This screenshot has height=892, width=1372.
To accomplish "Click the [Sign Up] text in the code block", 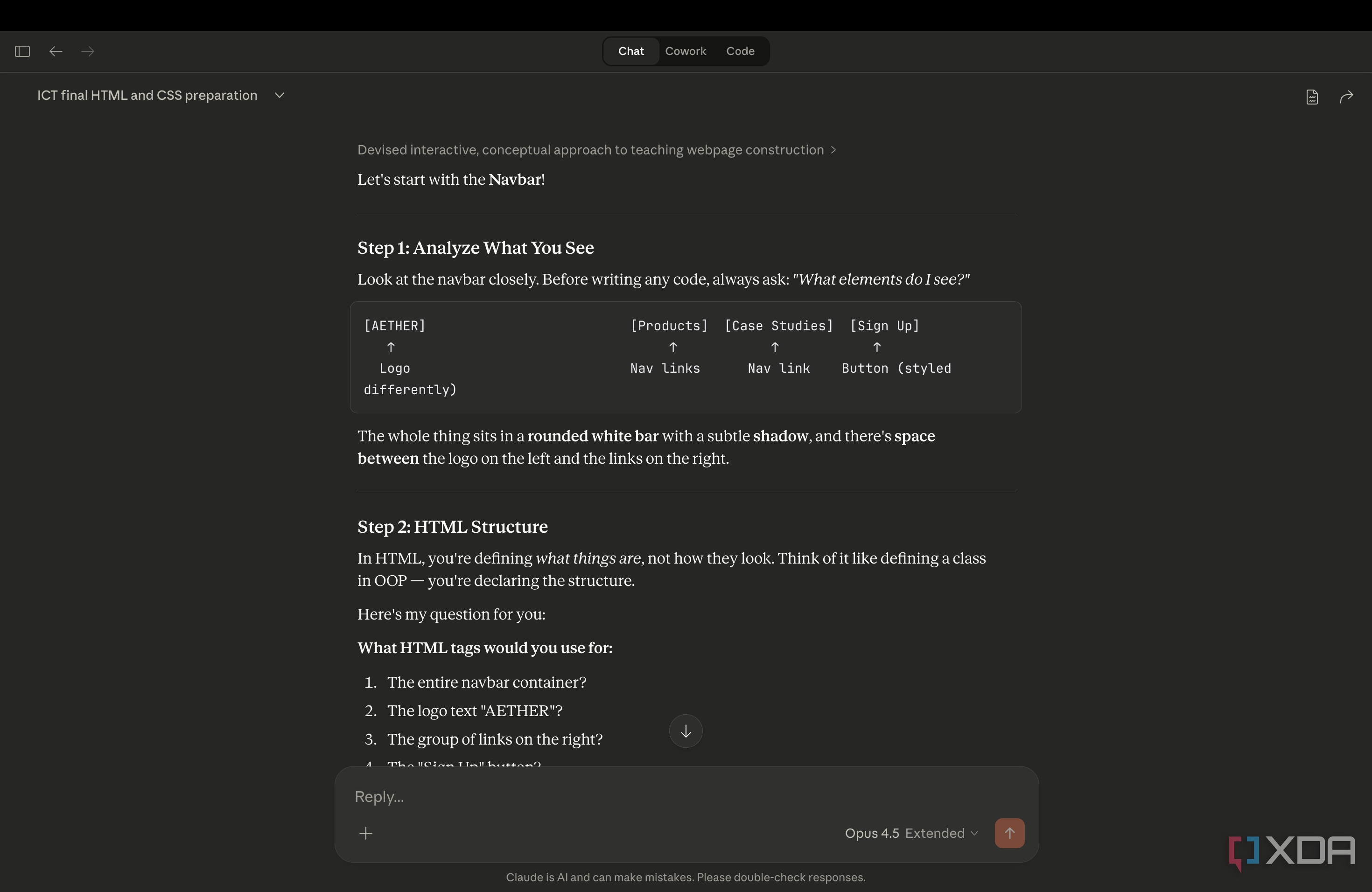I will [885, 326].
